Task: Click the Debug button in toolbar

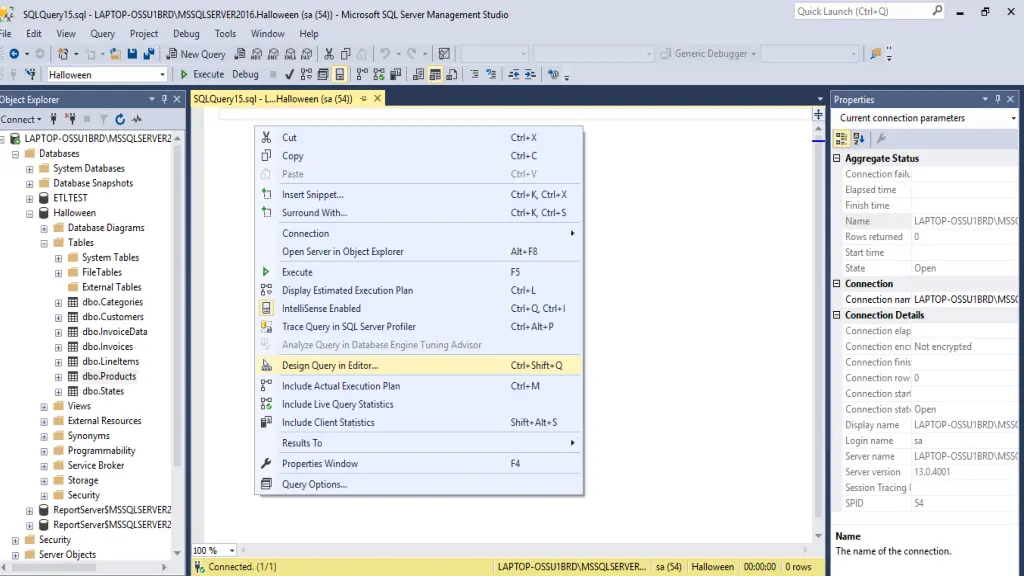Action: coord(246,74)
